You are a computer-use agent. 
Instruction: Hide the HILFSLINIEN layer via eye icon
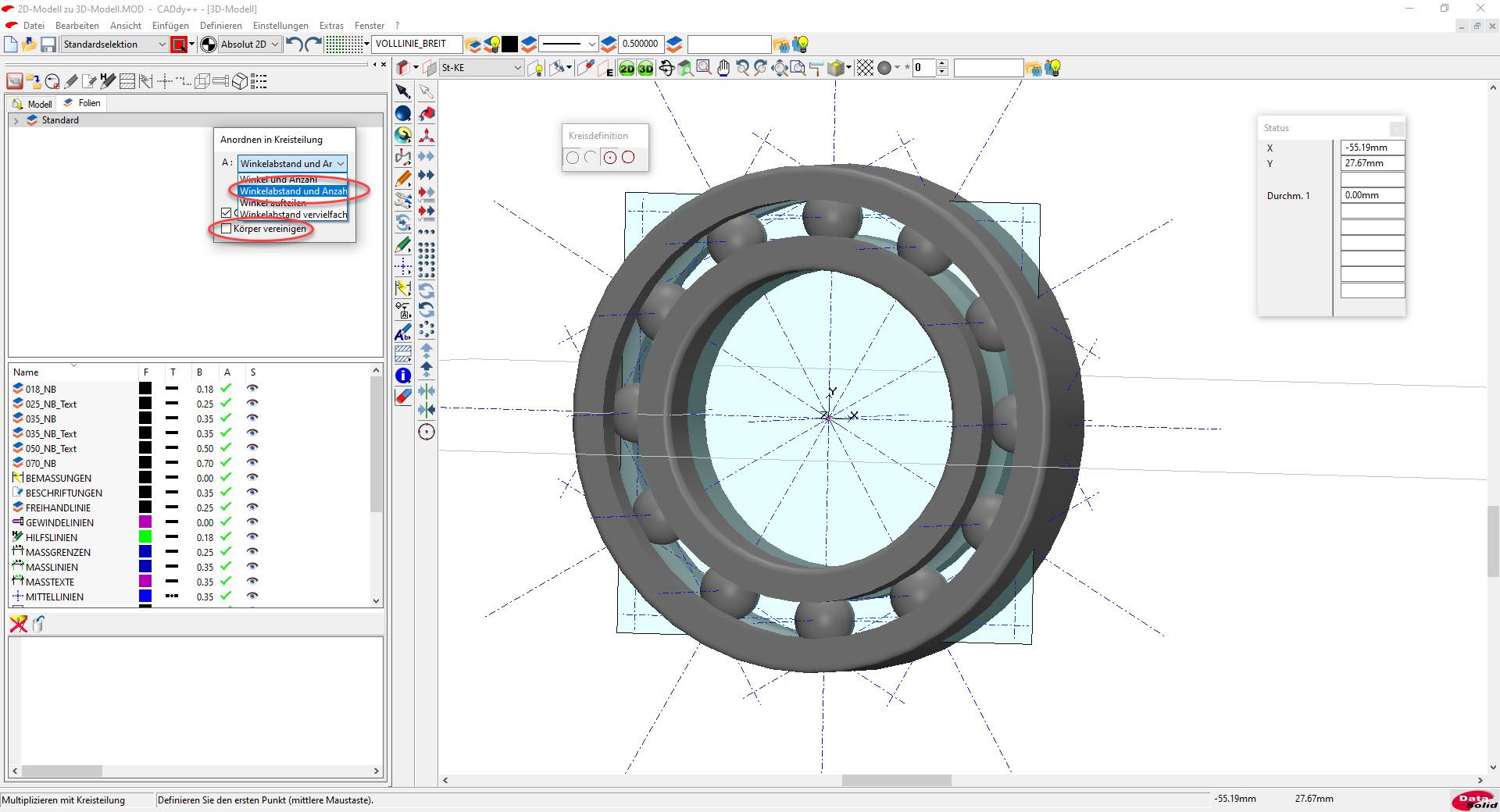252,536
